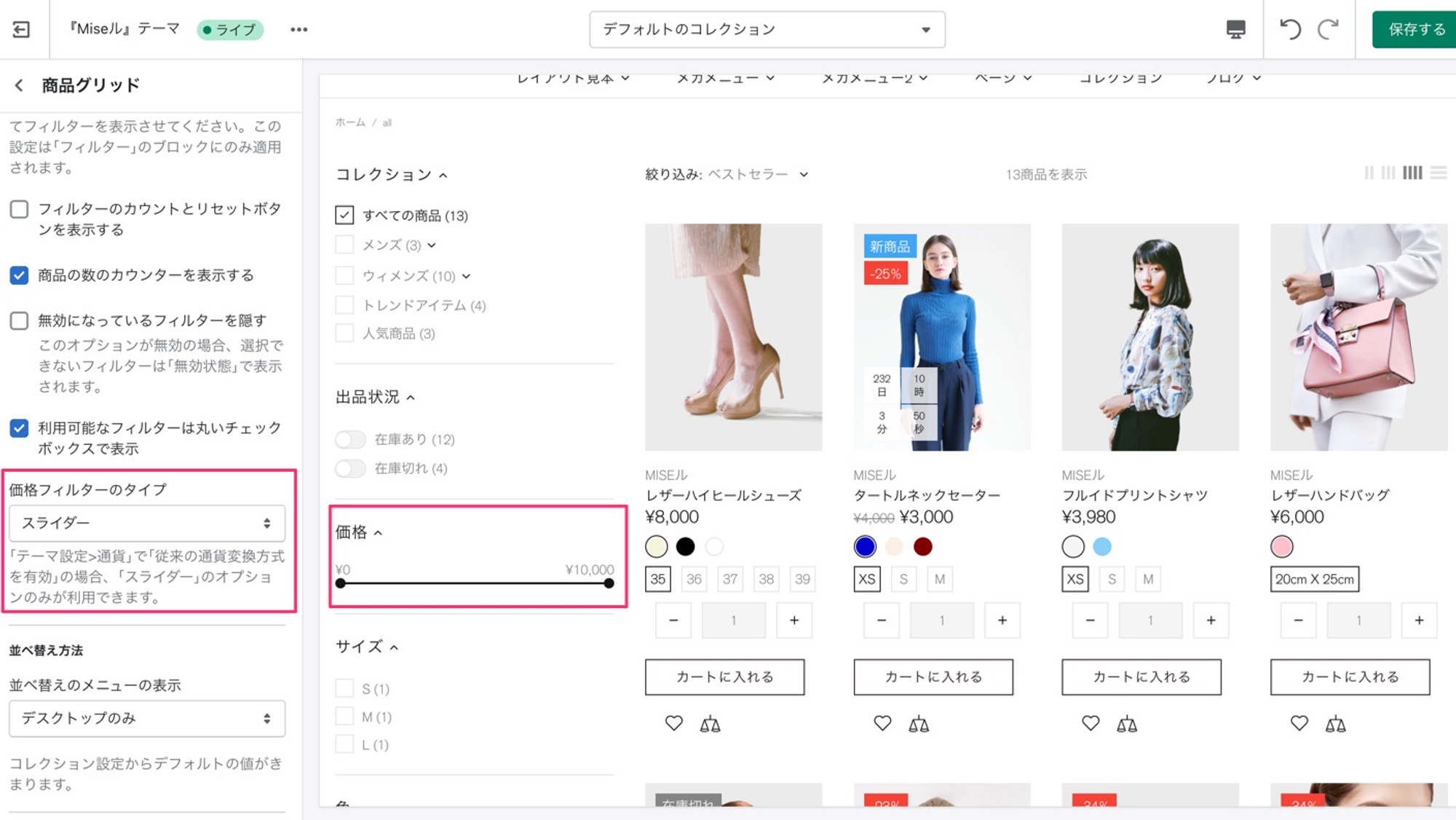This screenshot has width=1456, height=820.
Task: Compare レザーハンドバッグ with scales icon
Action: [x=1335, y=724]
